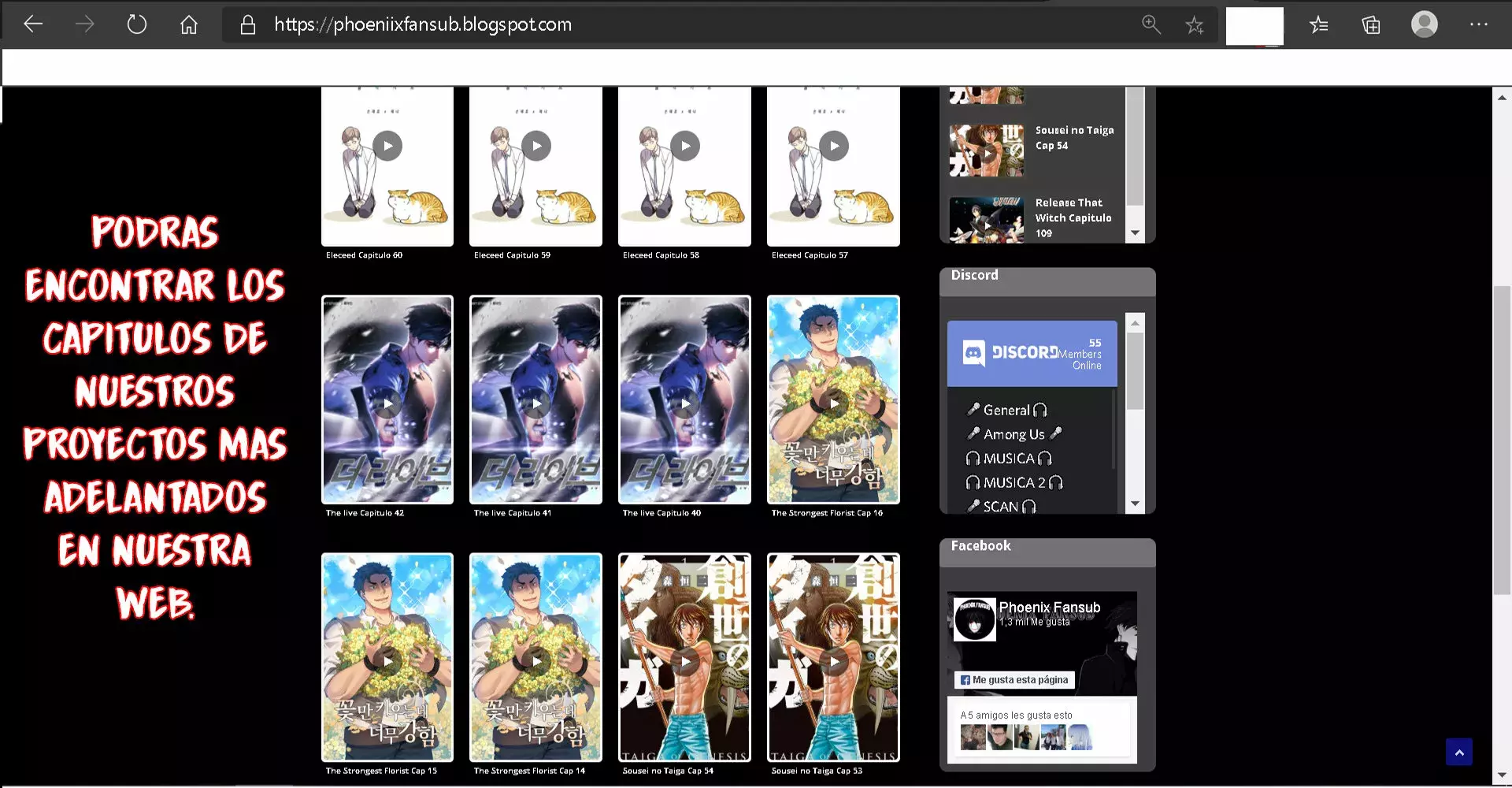Play The live Capitulo 42 video
1512x788 pixels.
(x=387, y=403)
